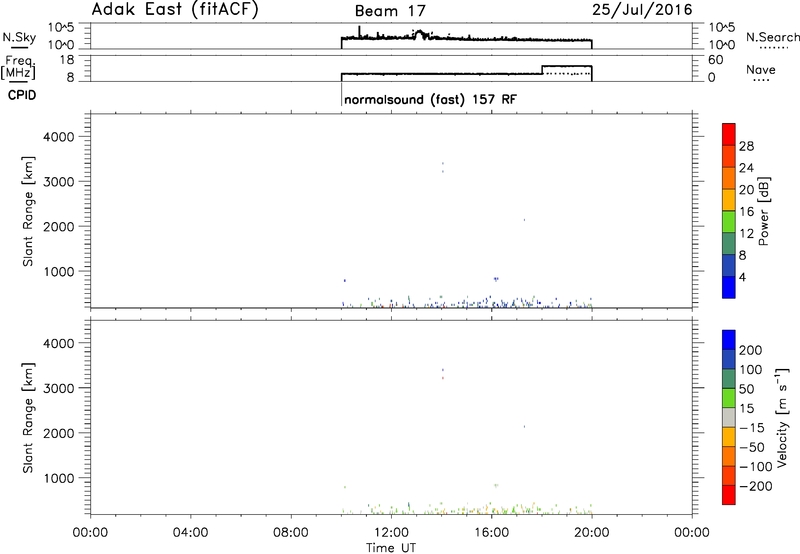Select the bright blue top velocity swatch
800x554 pixels.
729,340
